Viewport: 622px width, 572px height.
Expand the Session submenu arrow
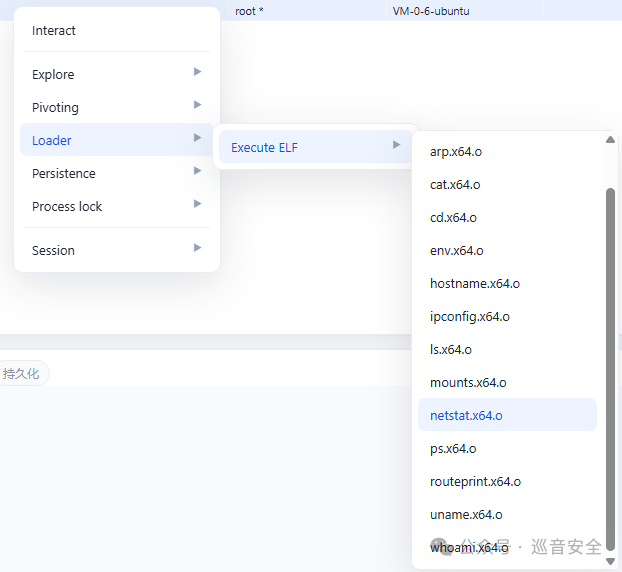(x=197, y=248)
